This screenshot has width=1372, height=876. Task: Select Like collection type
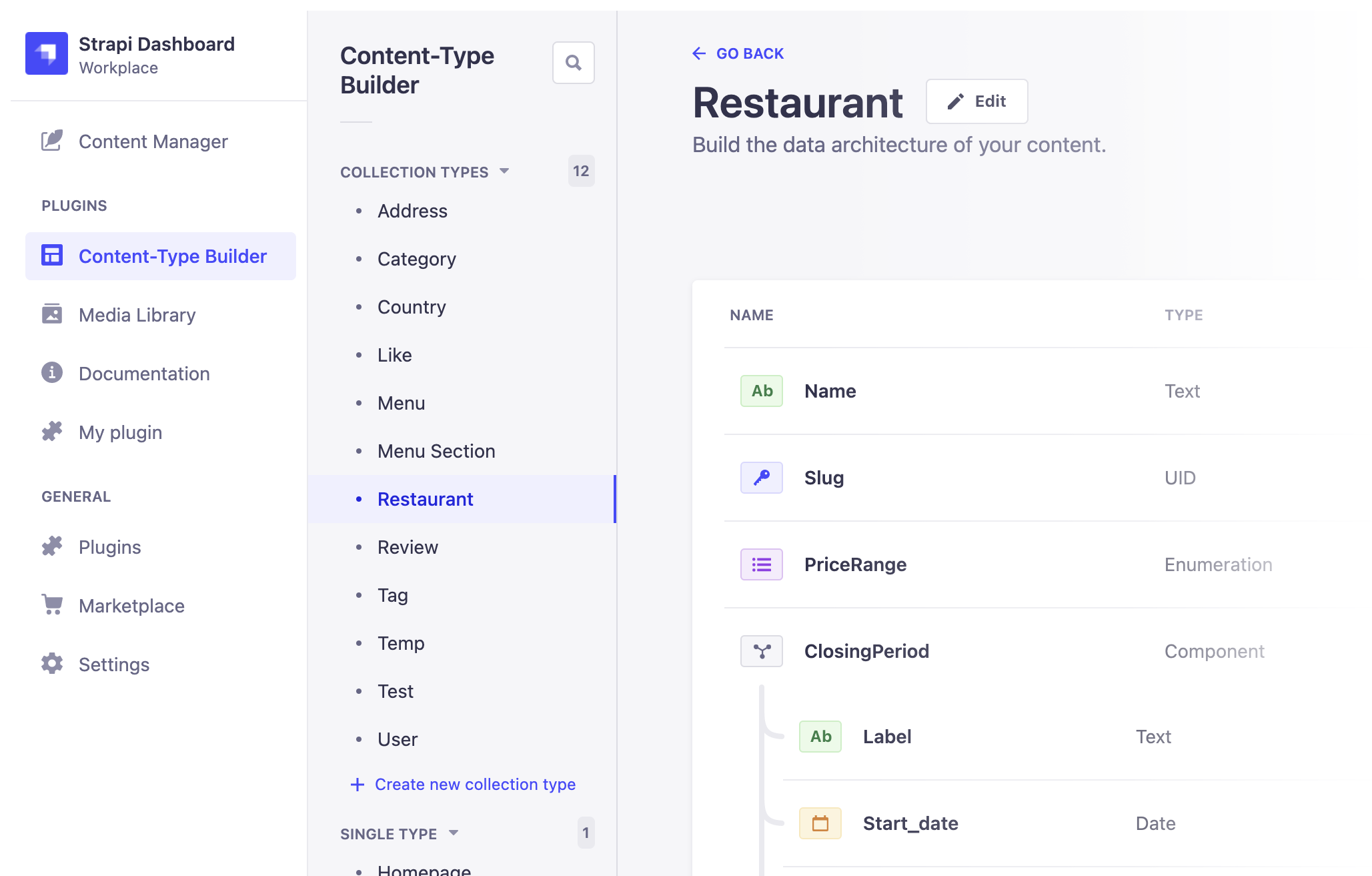(462, 355)
